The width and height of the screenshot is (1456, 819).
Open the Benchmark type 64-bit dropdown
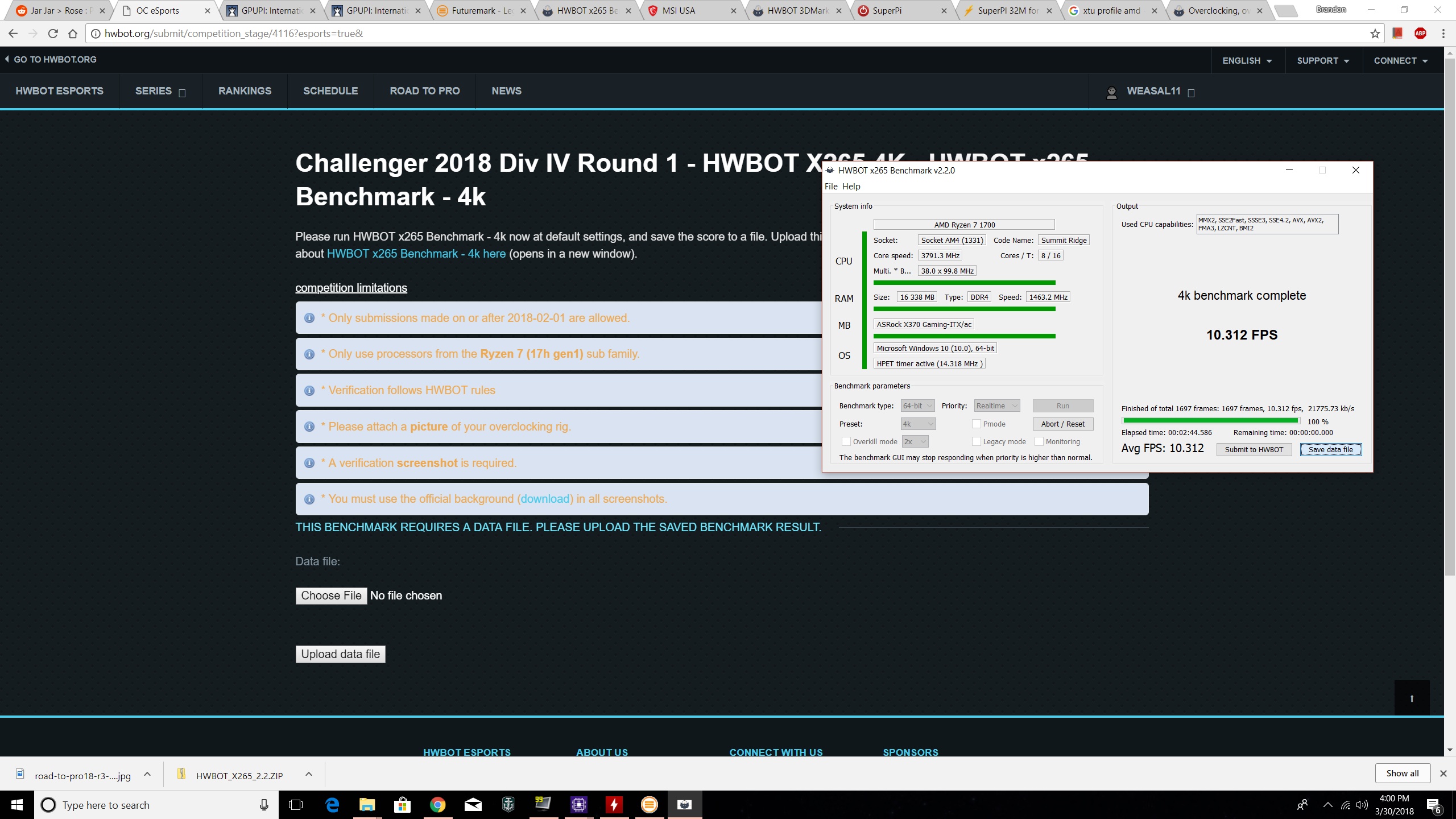click(917, 406)
